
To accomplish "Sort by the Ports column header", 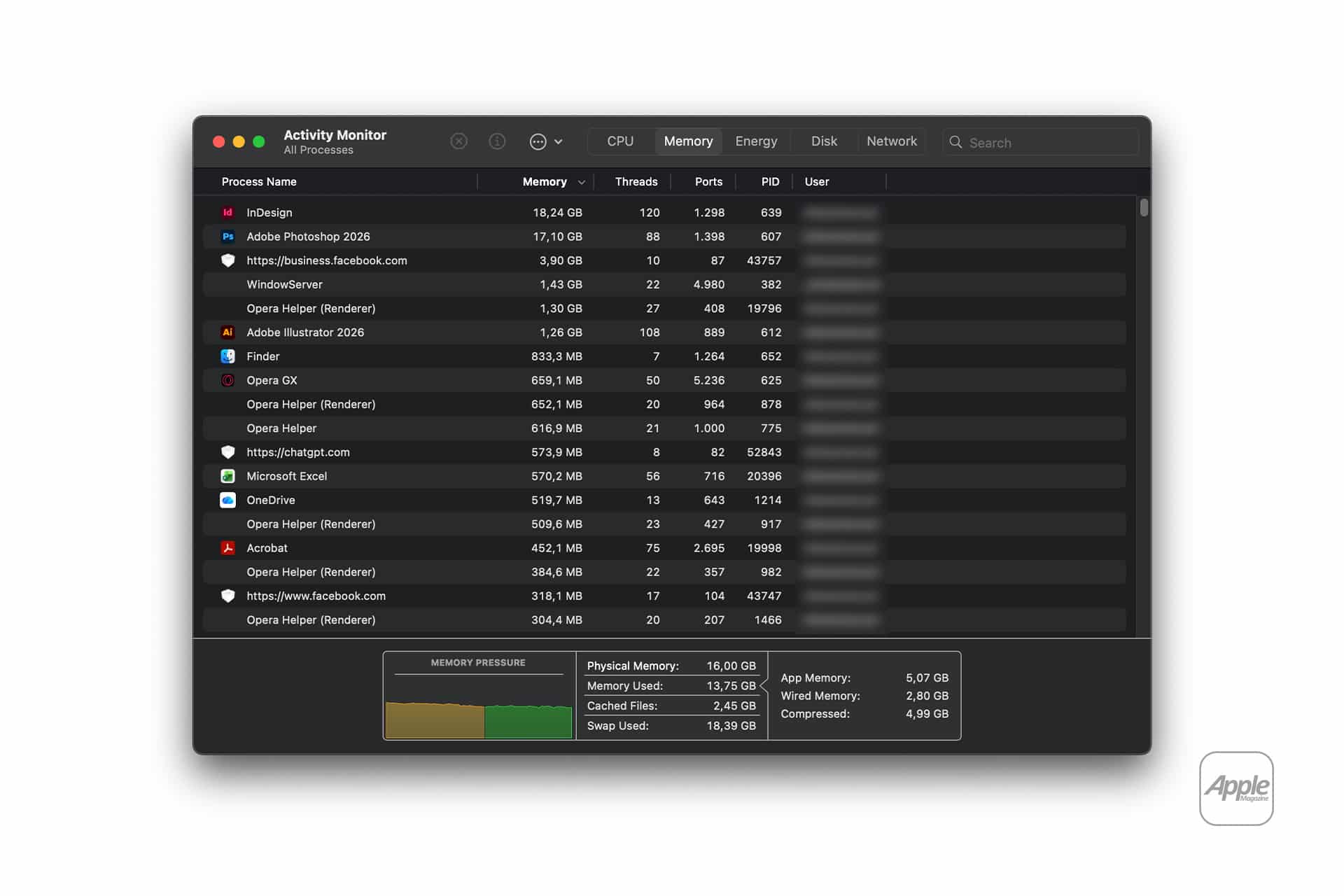I will 708,182.
